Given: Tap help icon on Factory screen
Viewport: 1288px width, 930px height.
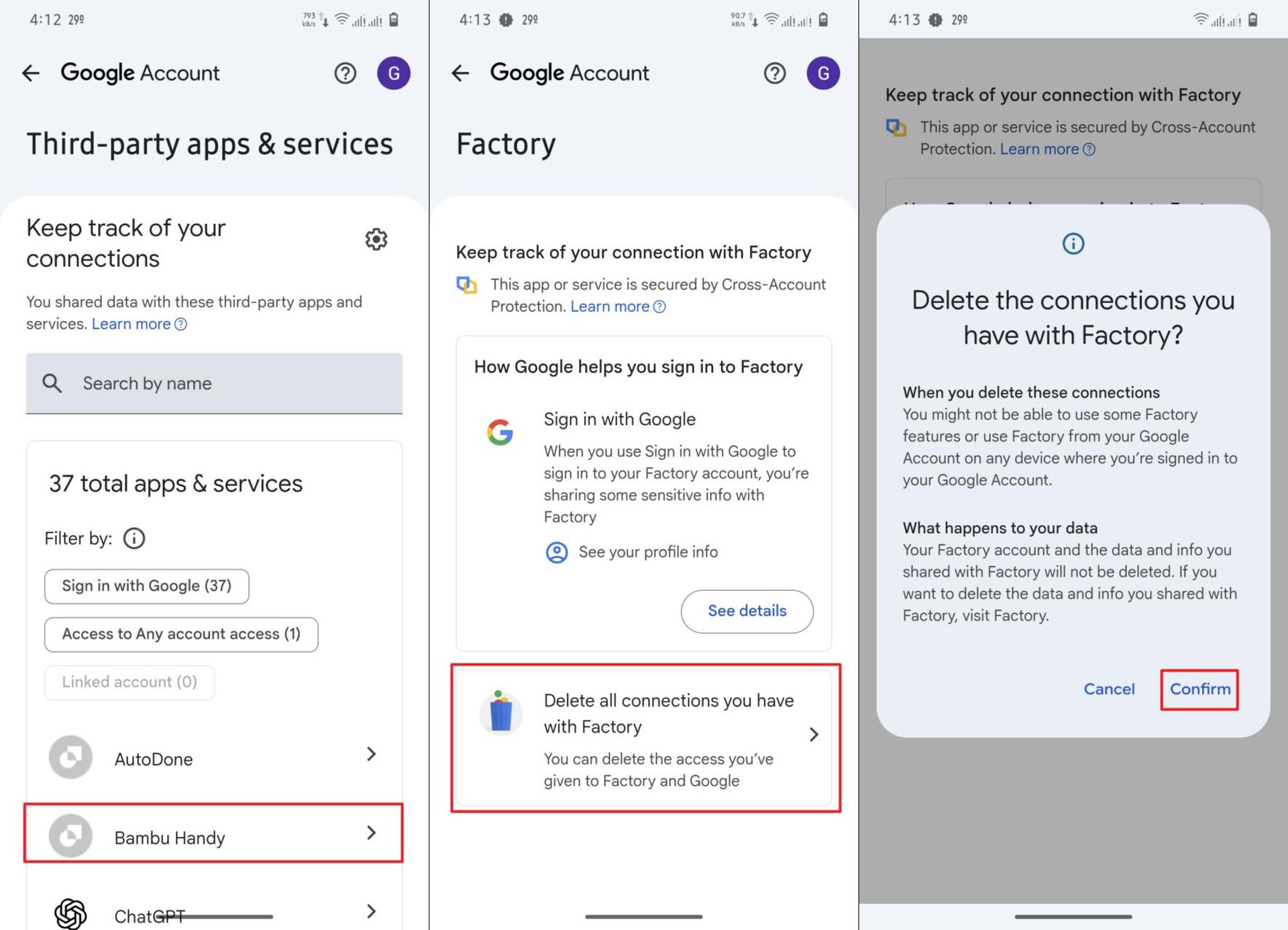Looking at the screenshot, I should pyautogui.click(x=775, y=73).
